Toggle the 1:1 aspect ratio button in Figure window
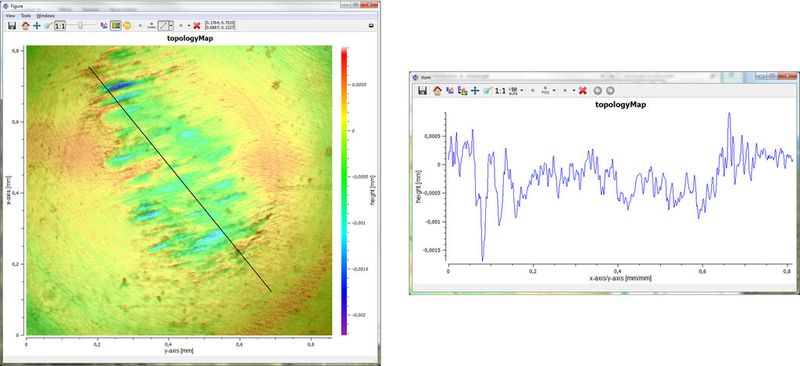Screen dimensions: 800x366 [60, 26]
